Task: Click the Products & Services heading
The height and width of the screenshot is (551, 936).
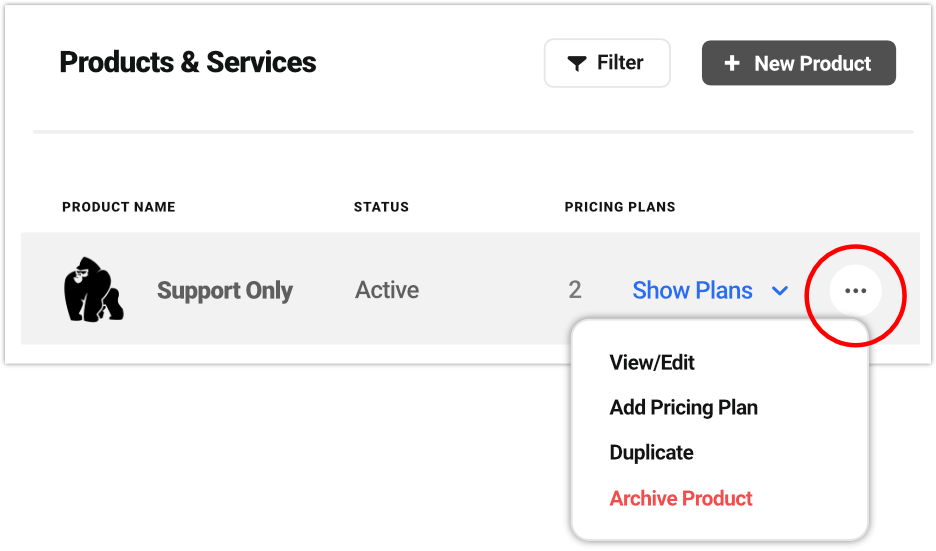Action: point(188,62)
